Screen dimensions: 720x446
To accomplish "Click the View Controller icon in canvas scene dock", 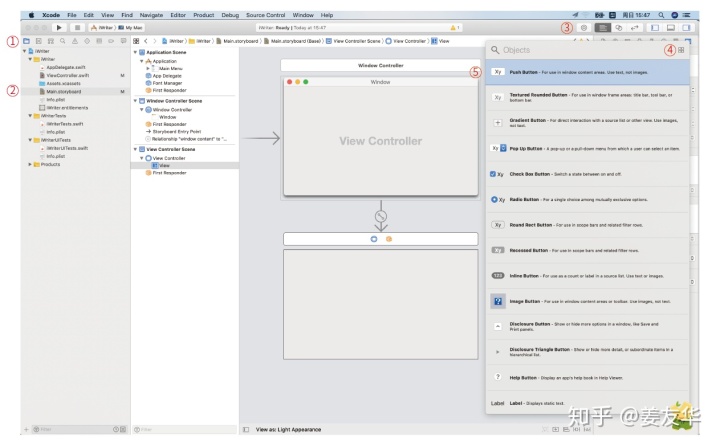I will (374, 239).
